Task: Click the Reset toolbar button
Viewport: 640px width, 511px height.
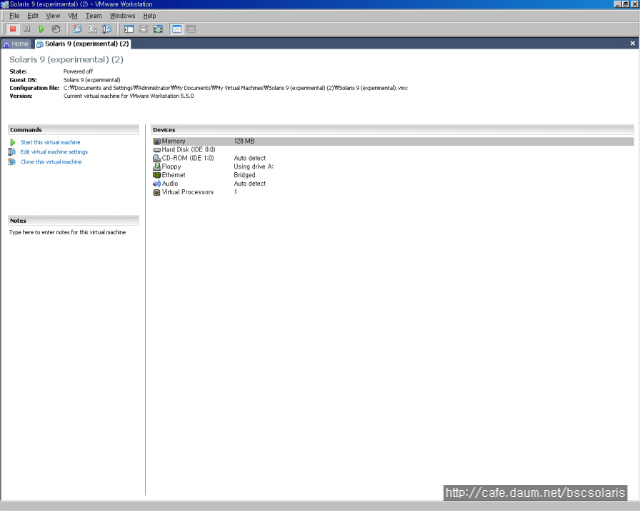Action: pyautogui.click(x=56, y=29)
